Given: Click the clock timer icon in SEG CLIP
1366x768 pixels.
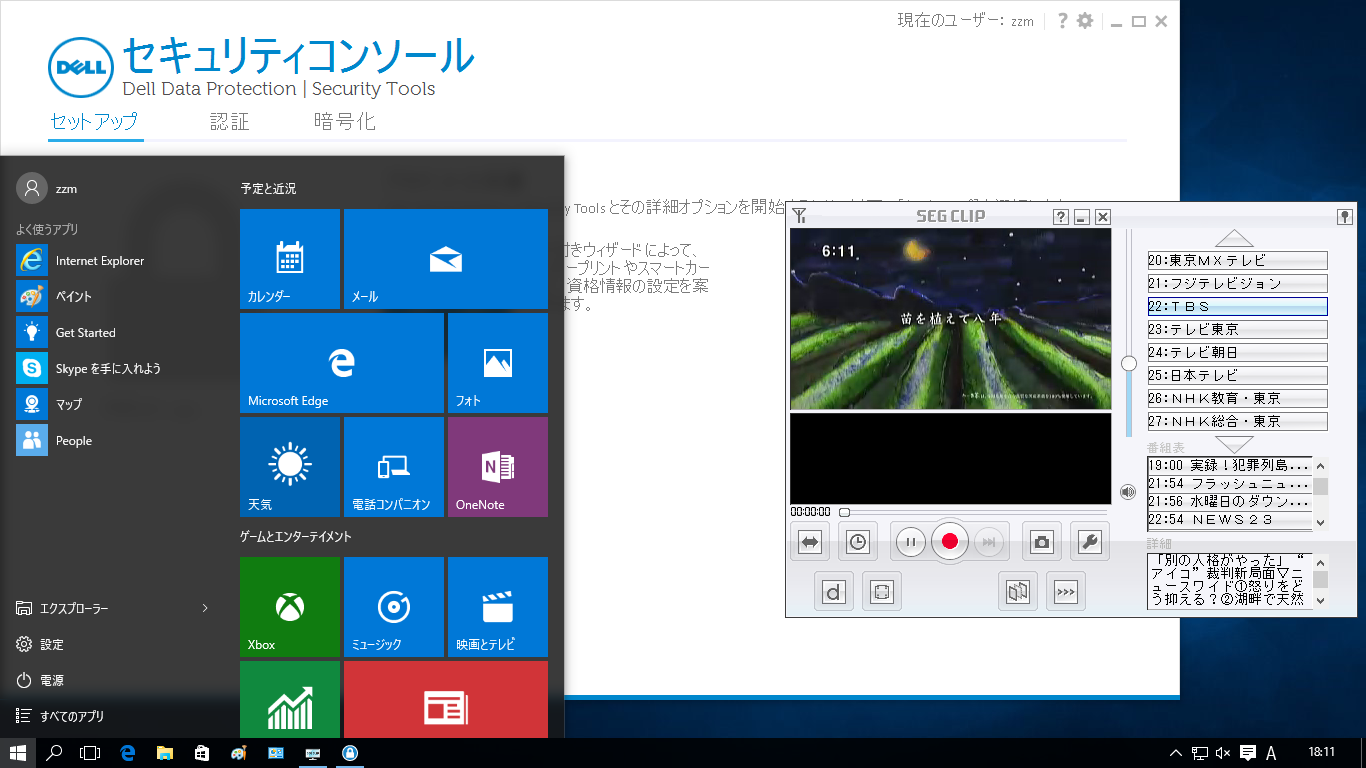Looking at the screenshot, I should click(858, 542).
